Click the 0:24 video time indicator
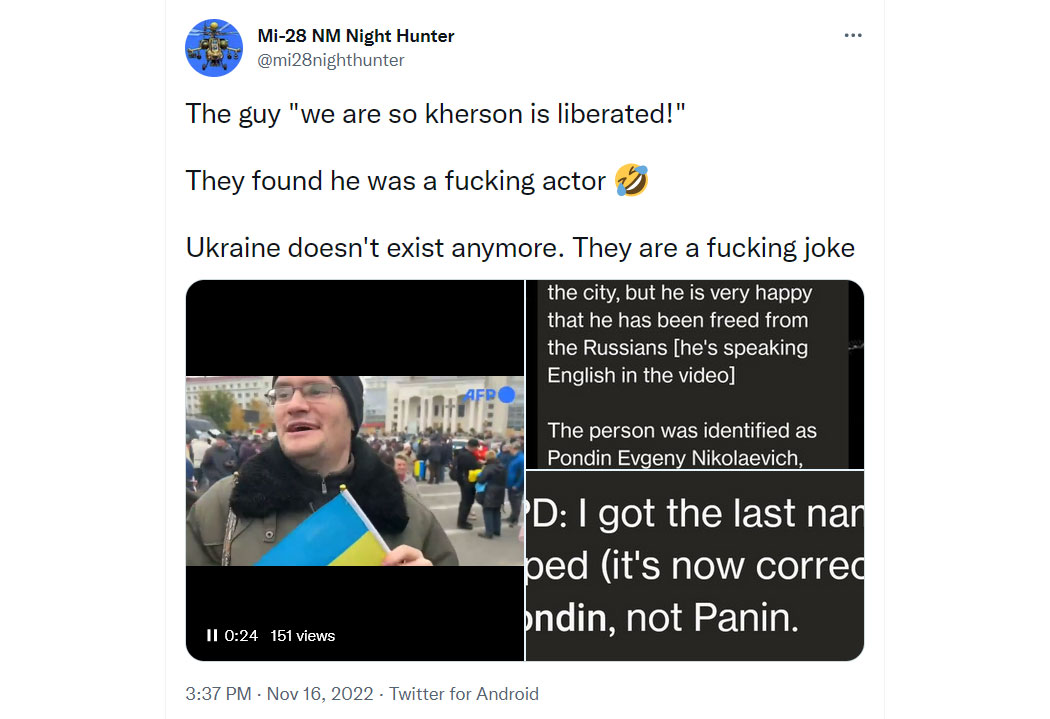Screen dimensions: 1050x719 241,635
